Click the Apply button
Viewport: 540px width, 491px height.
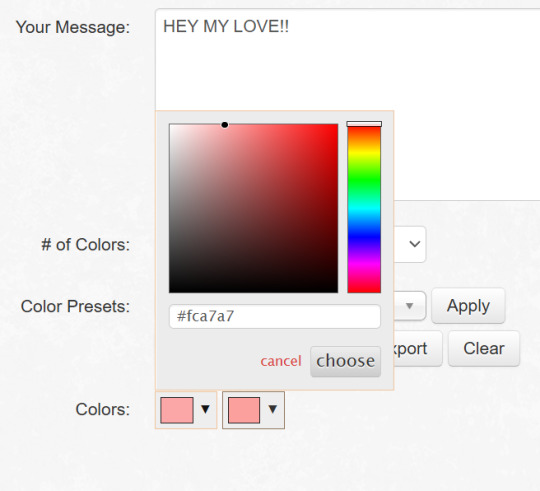point(468,306)
